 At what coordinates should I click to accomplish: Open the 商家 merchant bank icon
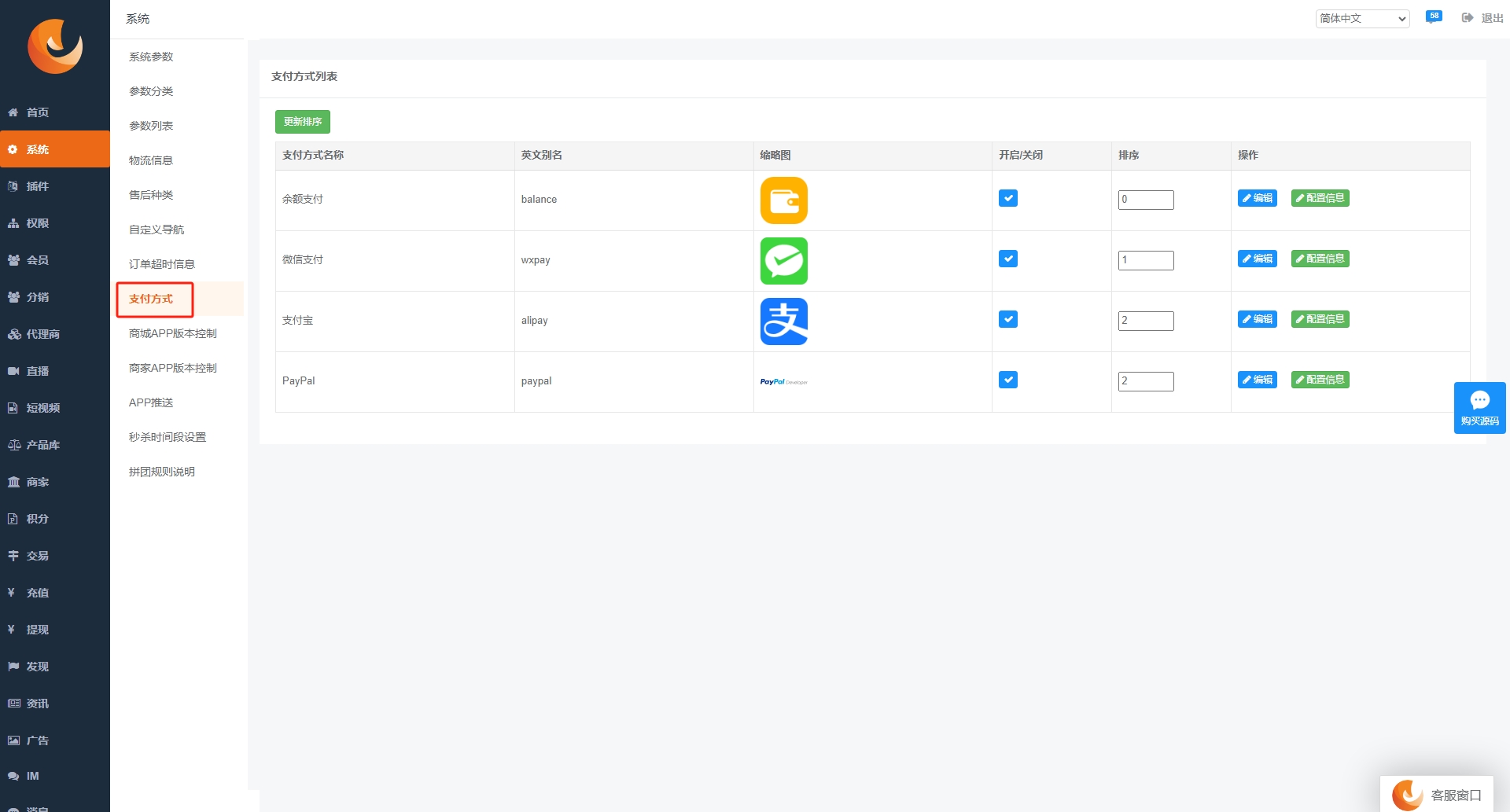click(13, 482)
